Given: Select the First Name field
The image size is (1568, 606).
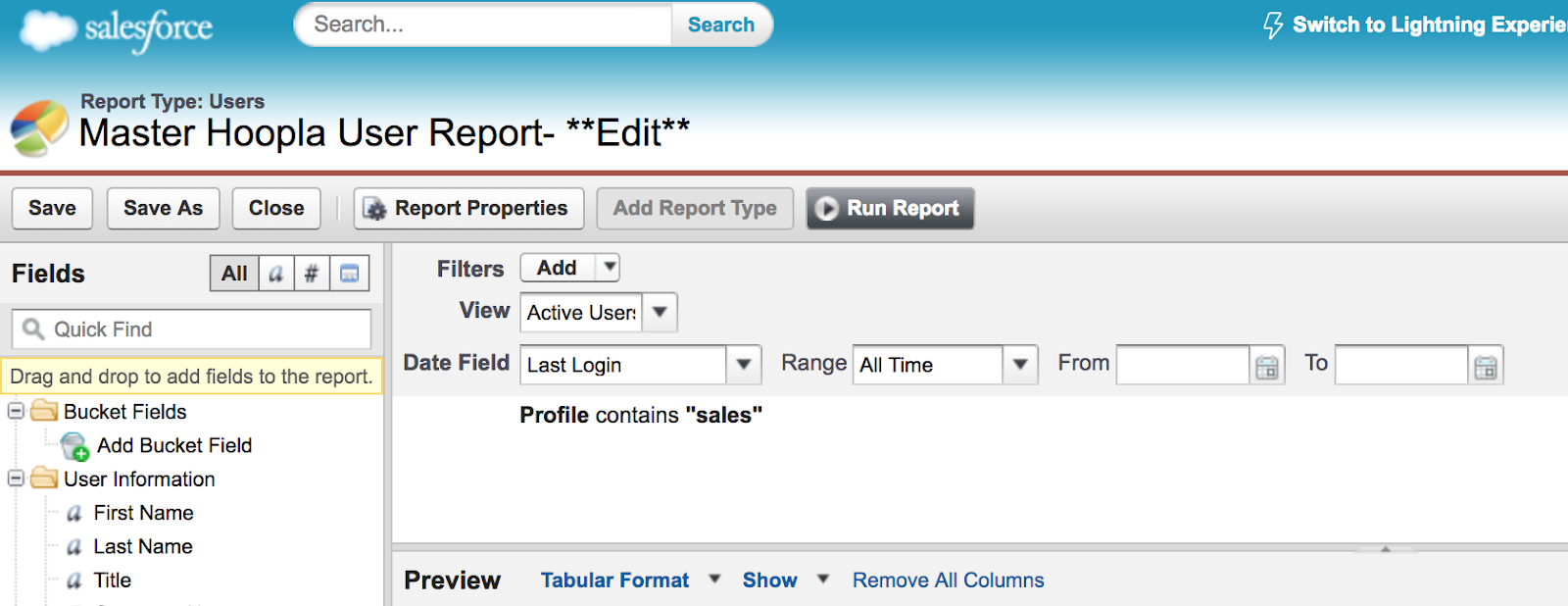Looking at the screenshot, I should coord(143,513).
